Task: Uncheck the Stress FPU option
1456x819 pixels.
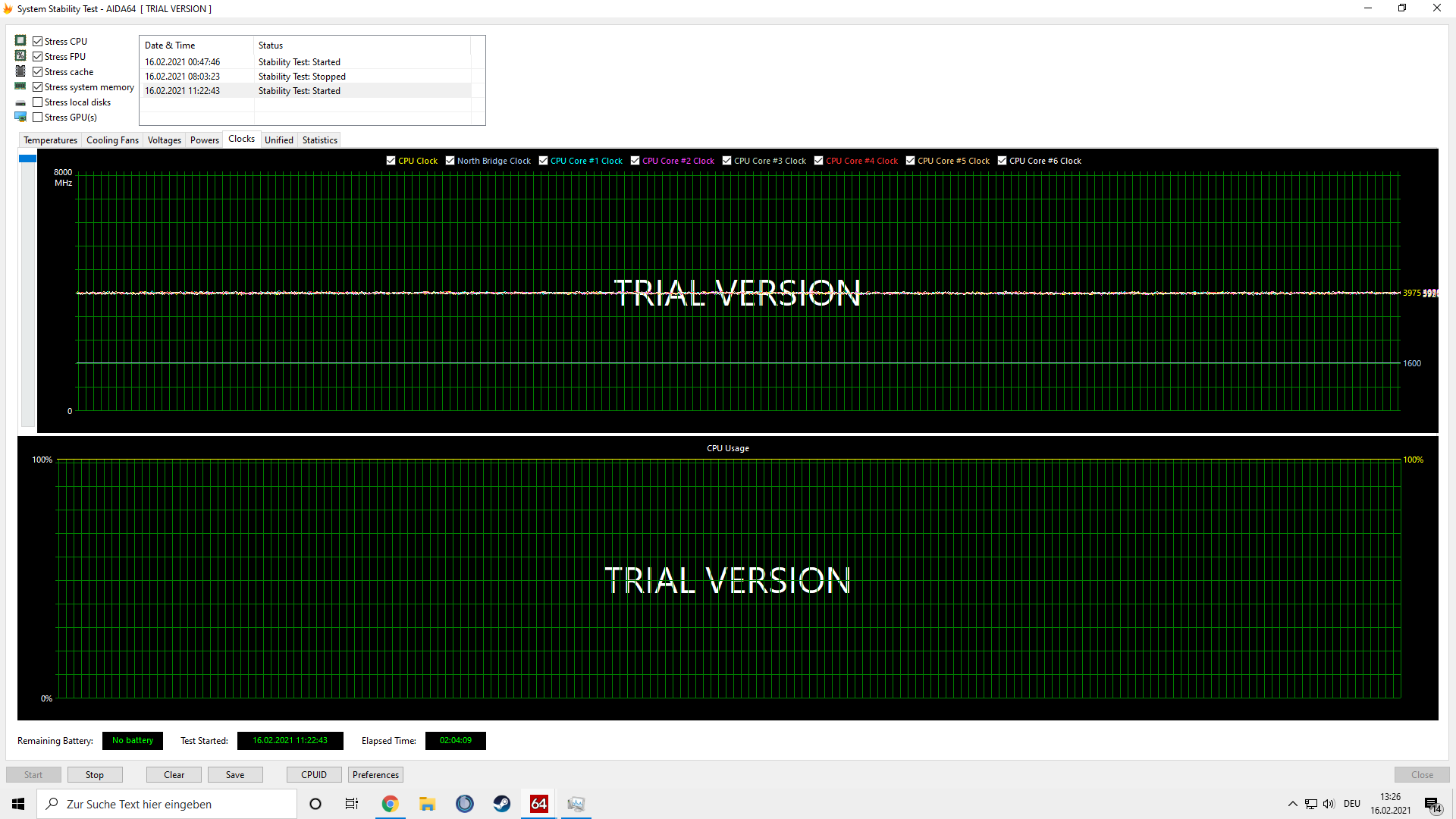Action: coord(38,57)
